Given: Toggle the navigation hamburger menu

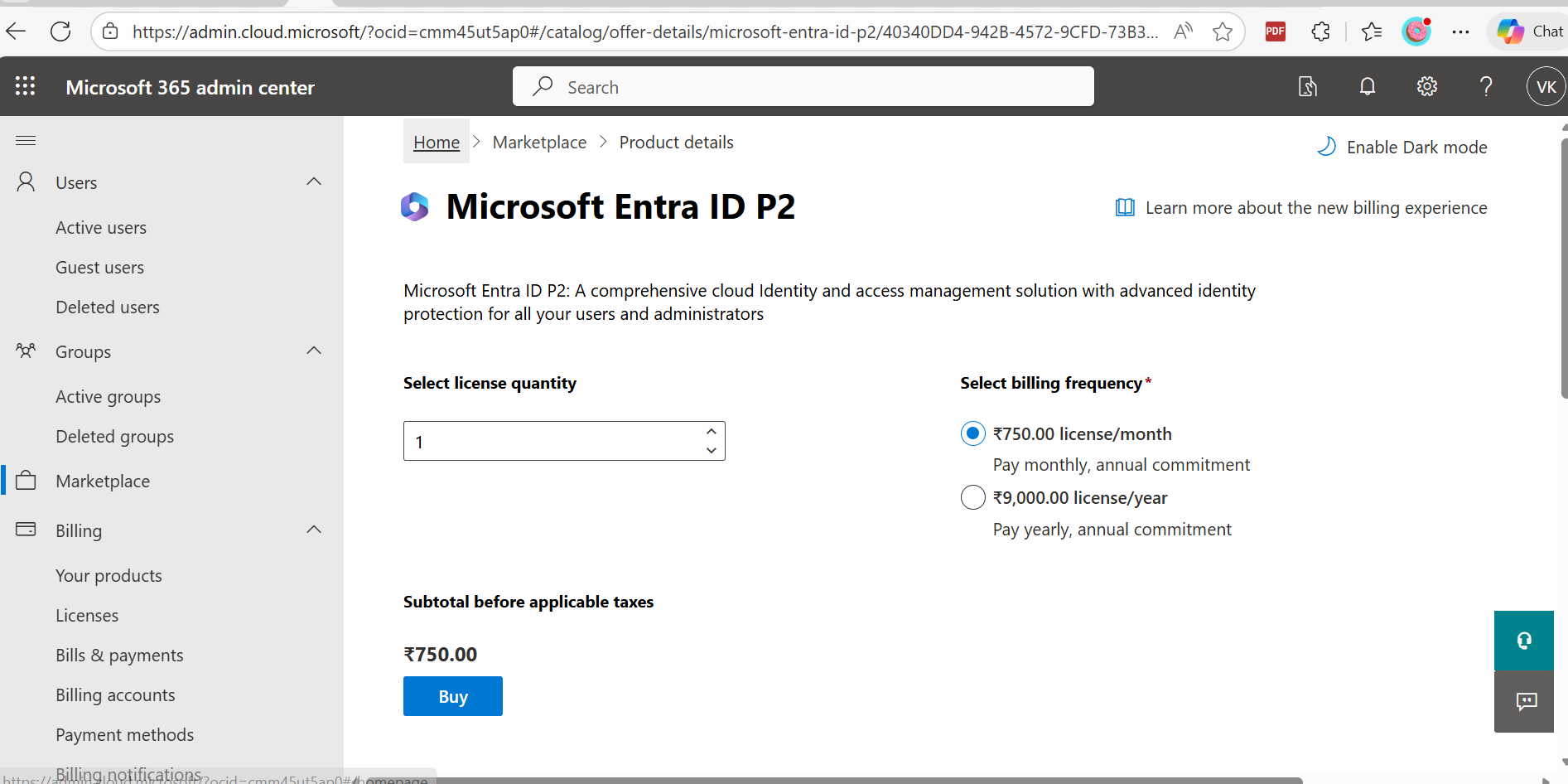Looking at the screenshot, I should click(25, 140).
